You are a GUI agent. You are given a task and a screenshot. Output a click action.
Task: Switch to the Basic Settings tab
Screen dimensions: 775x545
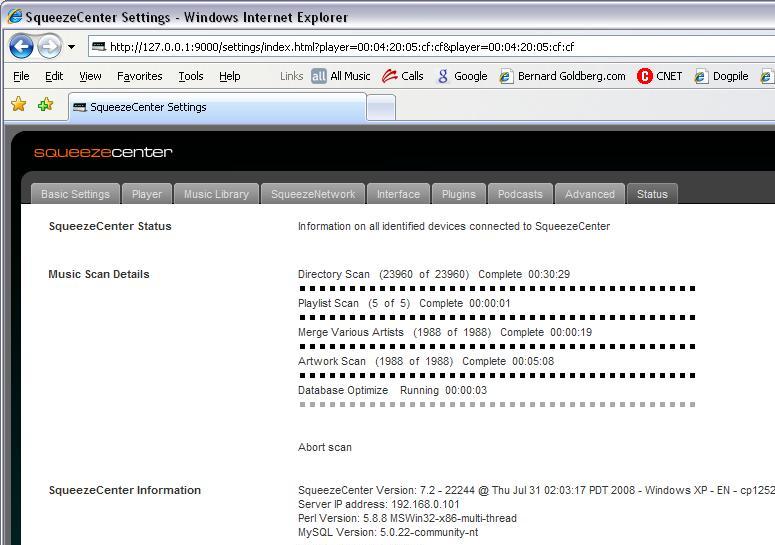(75, 194)
